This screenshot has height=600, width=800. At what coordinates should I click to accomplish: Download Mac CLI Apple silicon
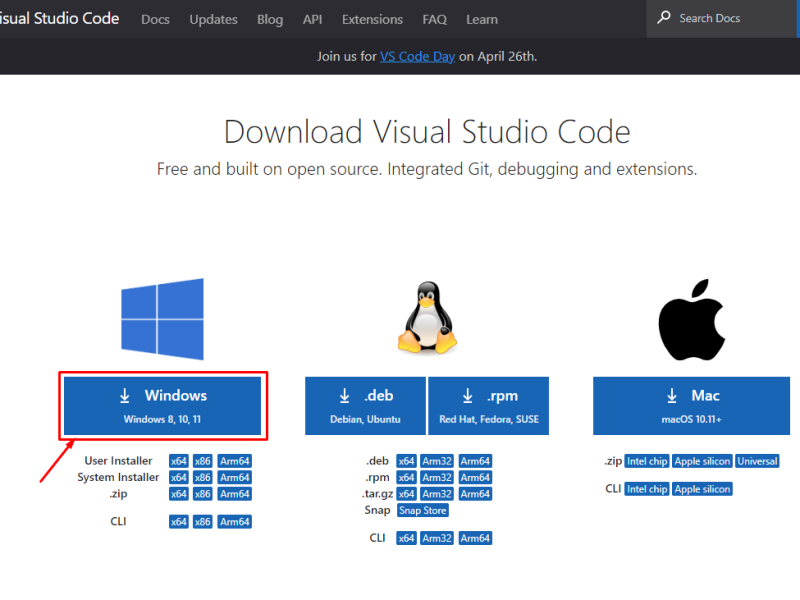(x=702, y=489)
